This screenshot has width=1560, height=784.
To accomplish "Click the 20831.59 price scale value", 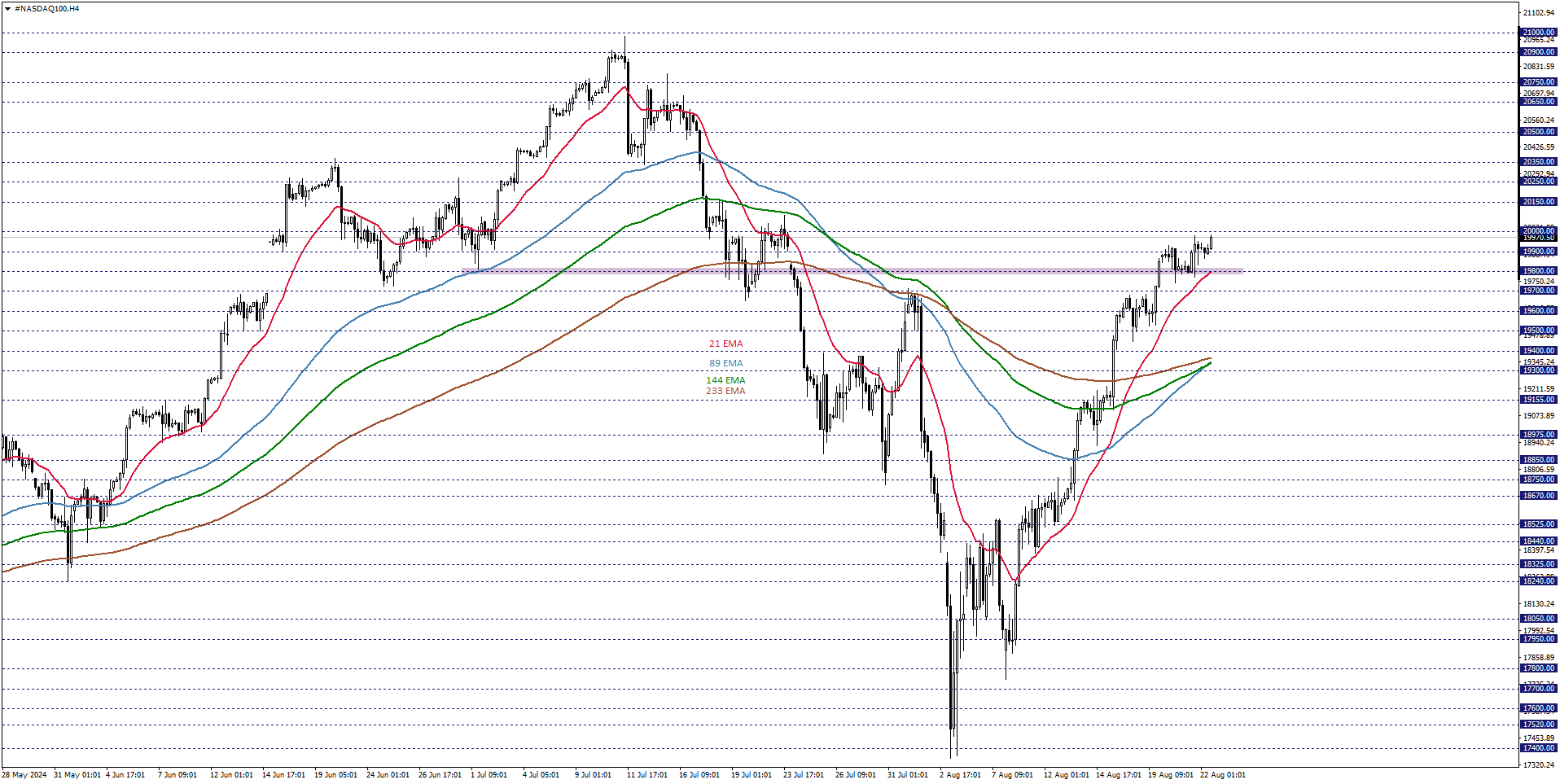I will tap(1539, 67).
